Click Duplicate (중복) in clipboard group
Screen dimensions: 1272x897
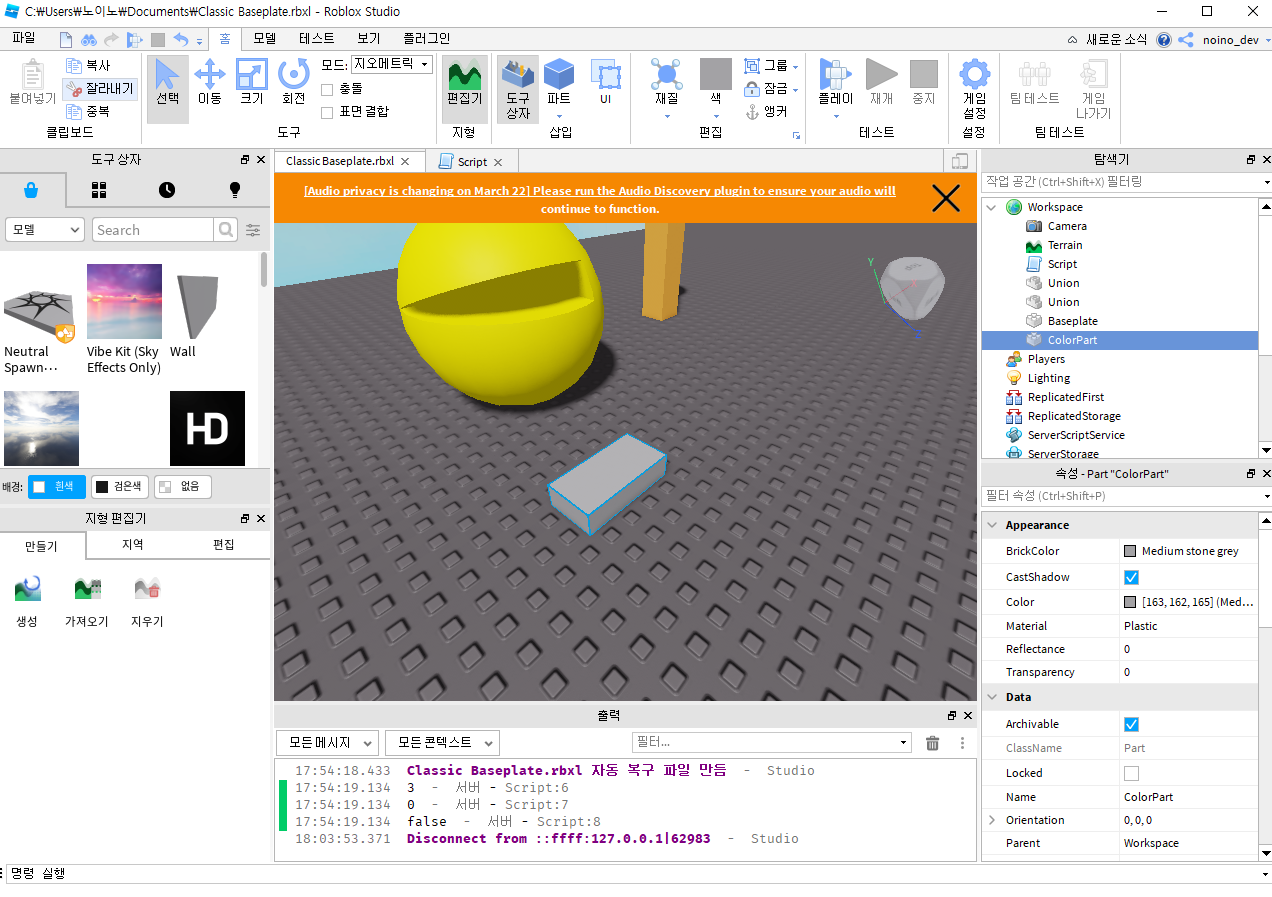coord(88,111)
